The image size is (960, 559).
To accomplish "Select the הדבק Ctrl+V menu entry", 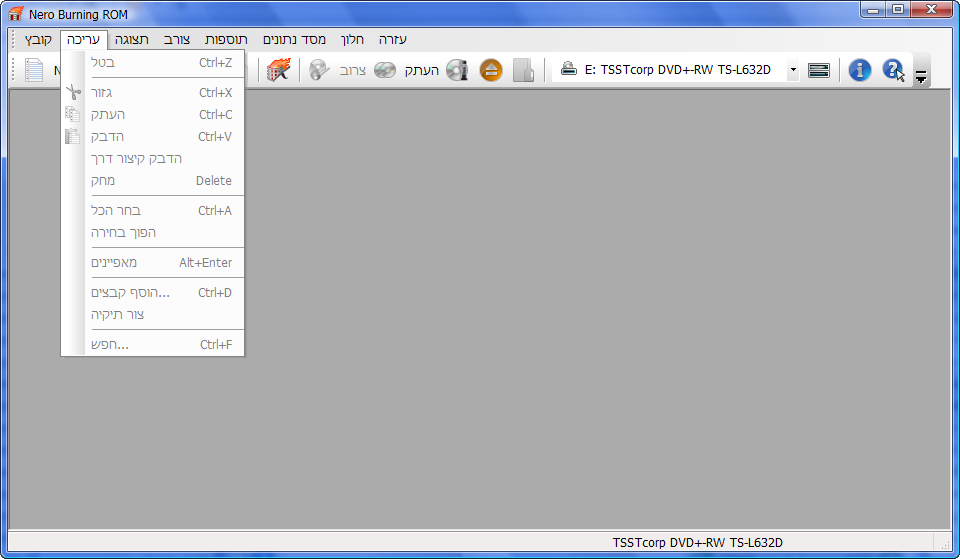I will click(x=153, y=137).
